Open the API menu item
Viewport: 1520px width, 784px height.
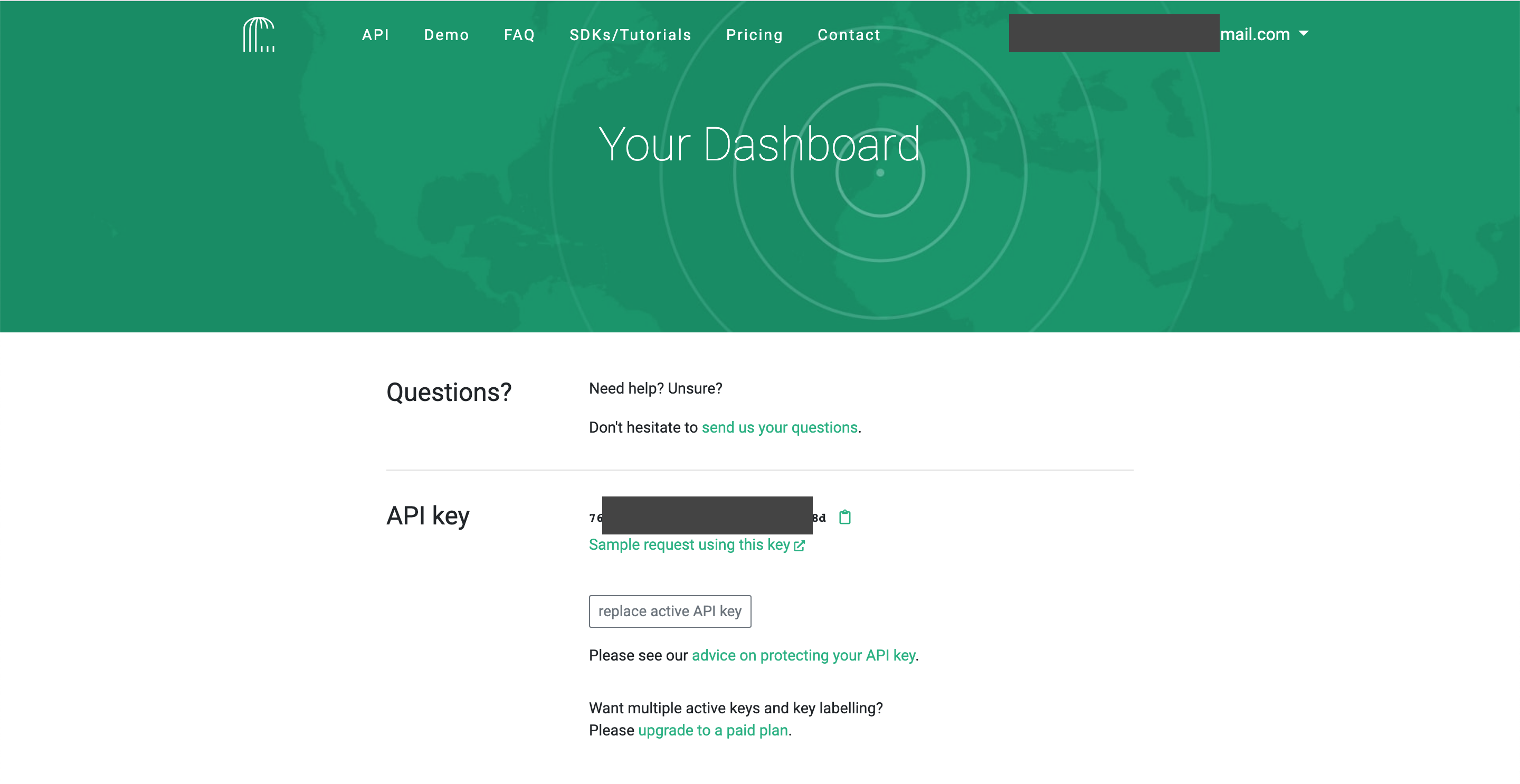click(375, 35)
